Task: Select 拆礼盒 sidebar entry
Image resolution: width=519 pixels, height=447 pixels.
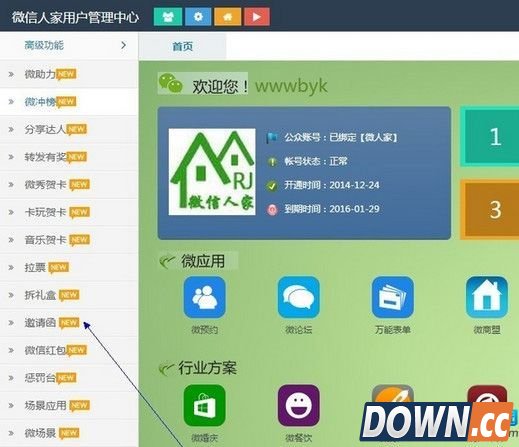Action: click(69, 295)
